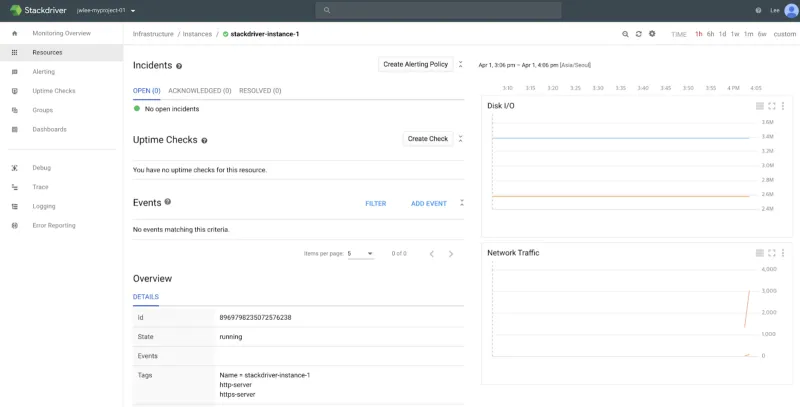Open the jwlee-myproject-01 project dropdown

point(106,10)
